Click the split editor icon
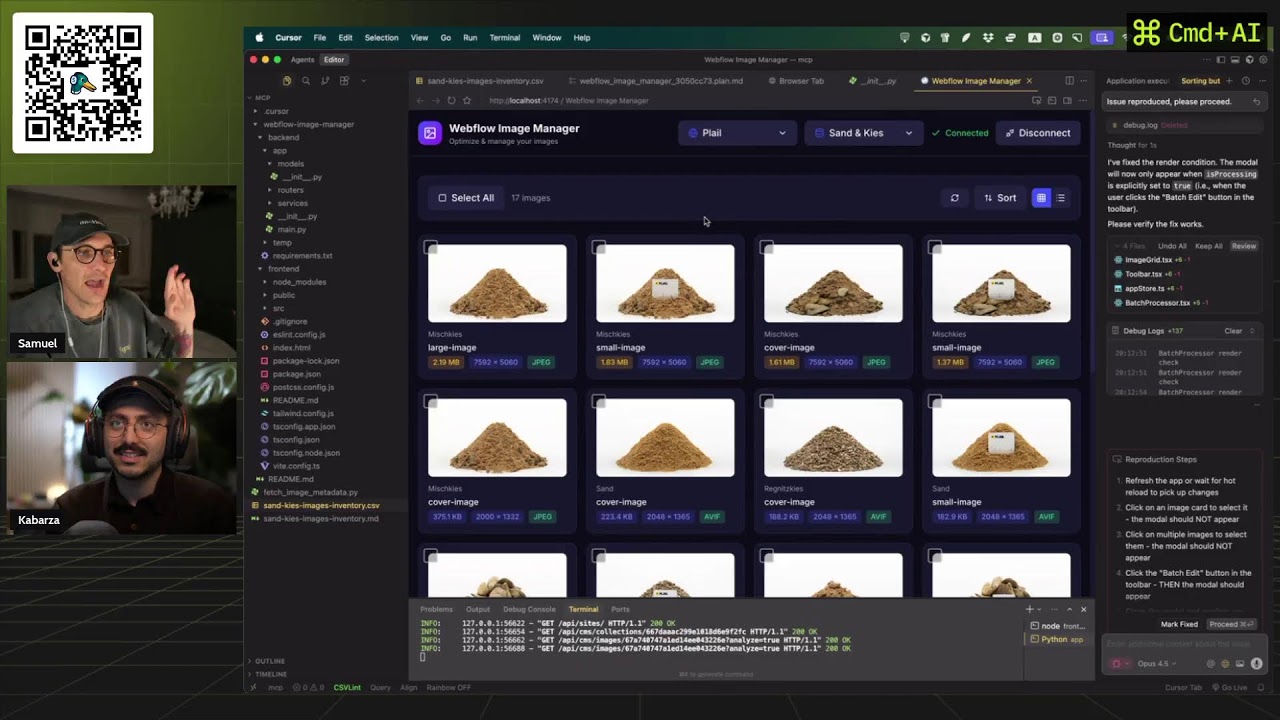 point(1069,81)
